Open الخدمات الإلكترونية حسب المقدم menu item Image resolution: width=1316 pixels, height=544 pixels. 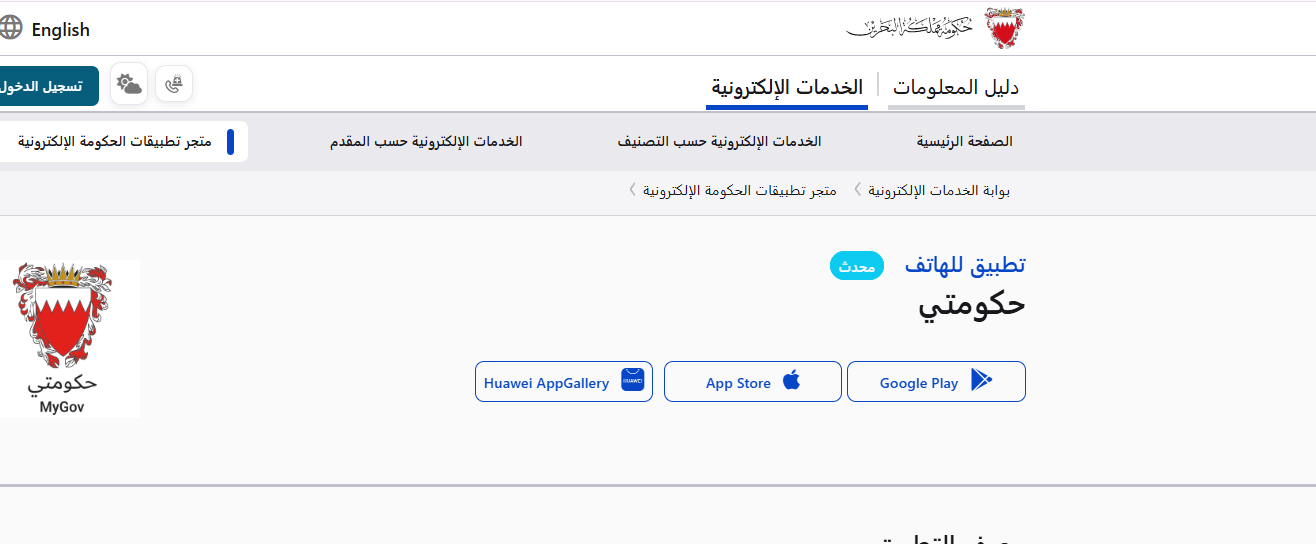pos(426,141)
